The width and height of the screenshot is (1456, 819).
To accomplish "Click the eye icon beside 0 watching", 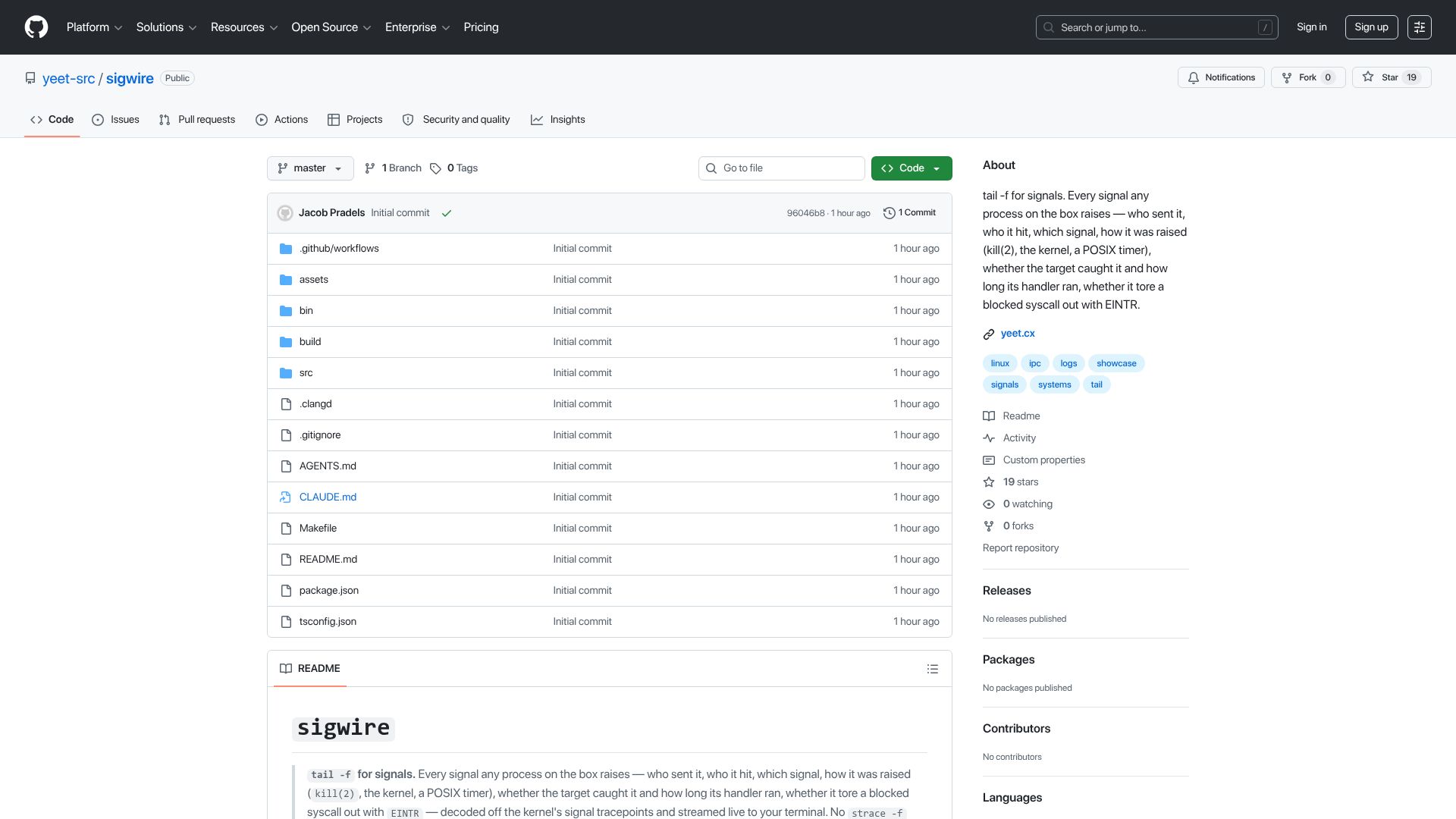I will 989,504.
